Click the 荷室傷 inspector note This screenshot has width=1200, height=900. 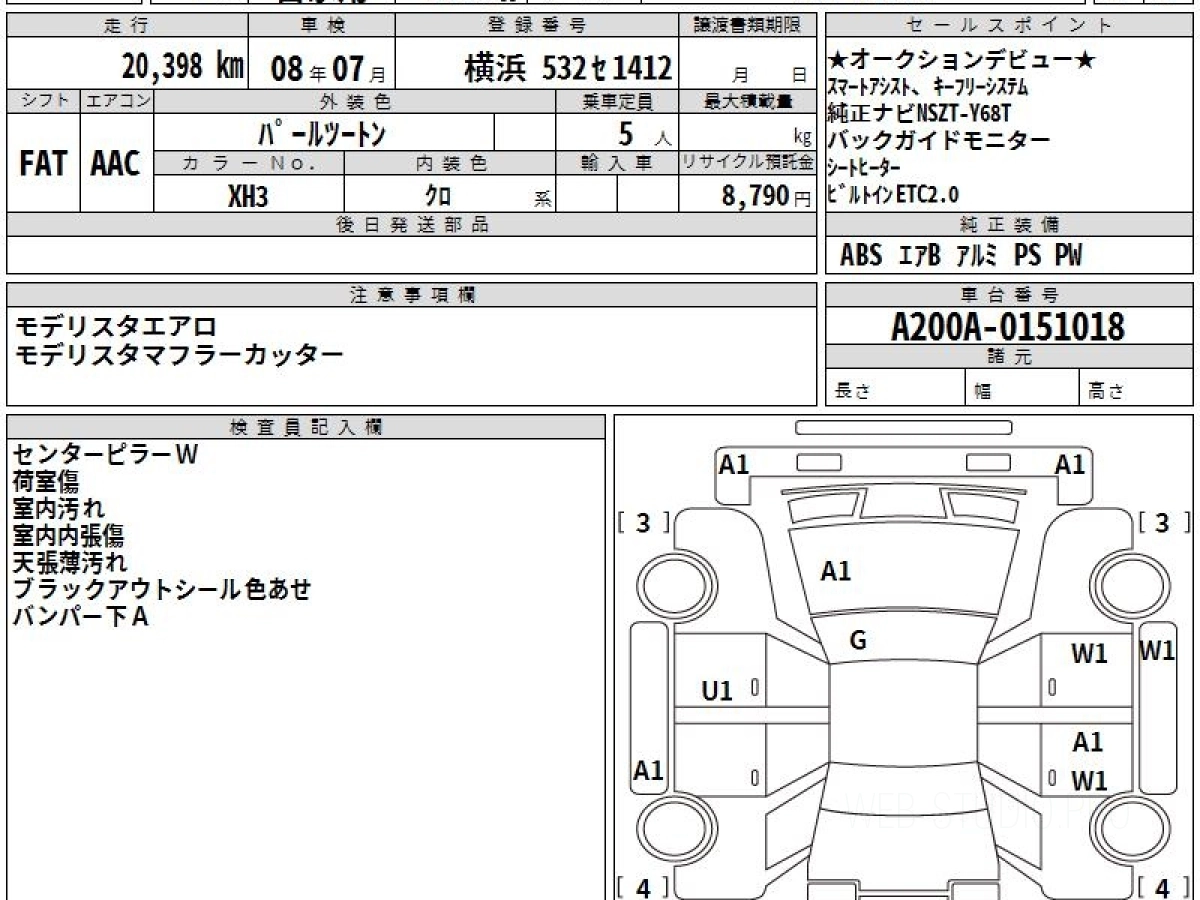[46, 482]
